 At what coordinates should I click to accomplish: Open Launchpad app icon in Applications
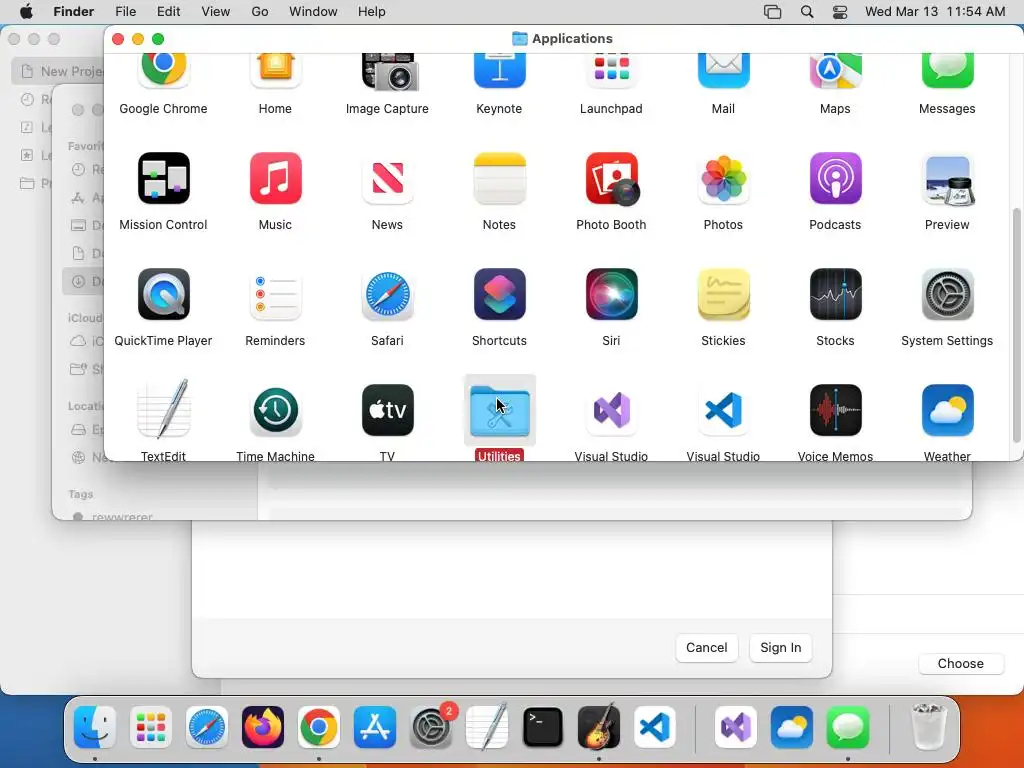coord(611,72)
